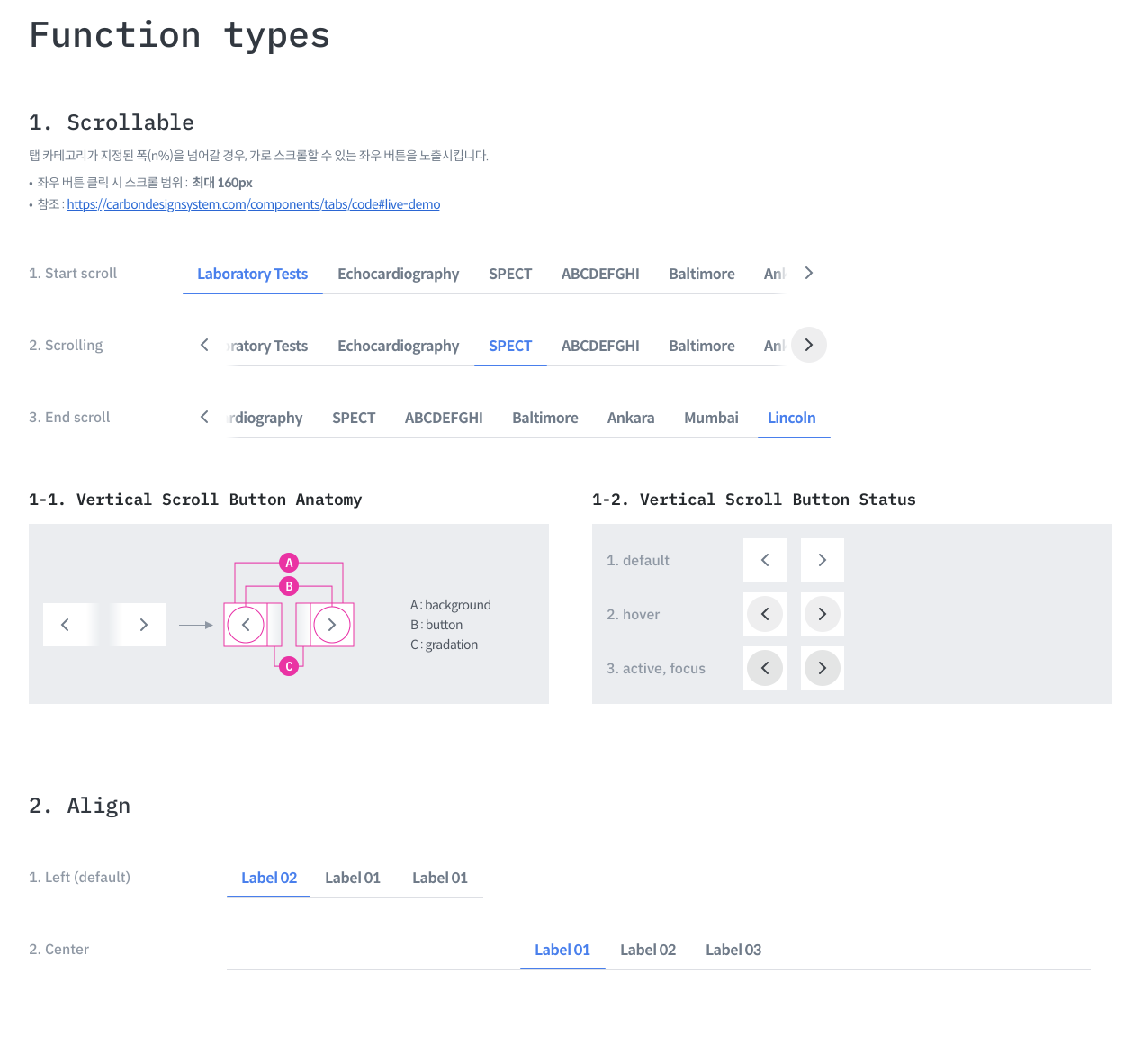Select Label 02 tab in Left align

click(269, 878)
